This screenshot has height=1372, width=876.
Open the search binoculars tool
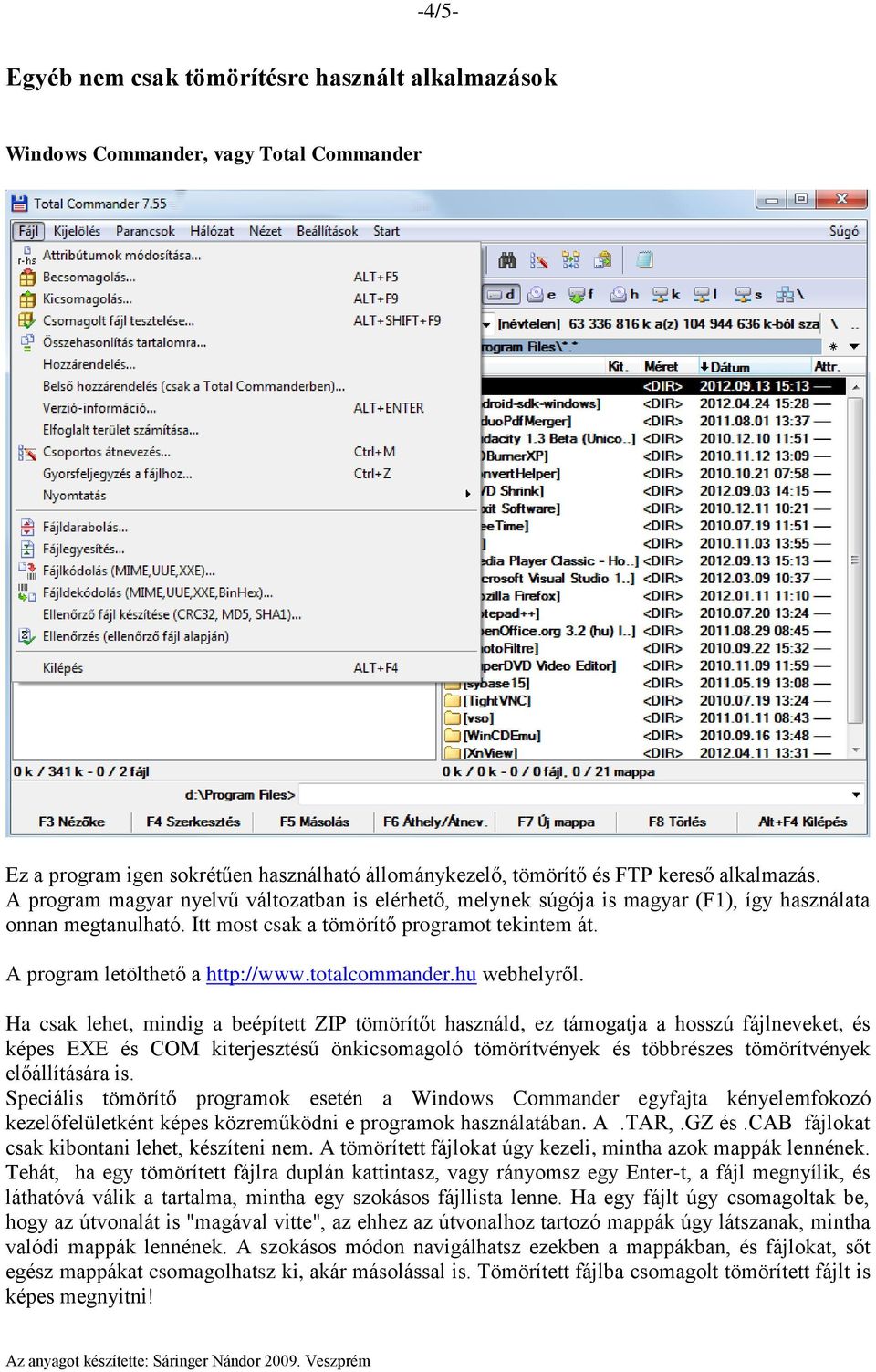click(x=507, y=260)
